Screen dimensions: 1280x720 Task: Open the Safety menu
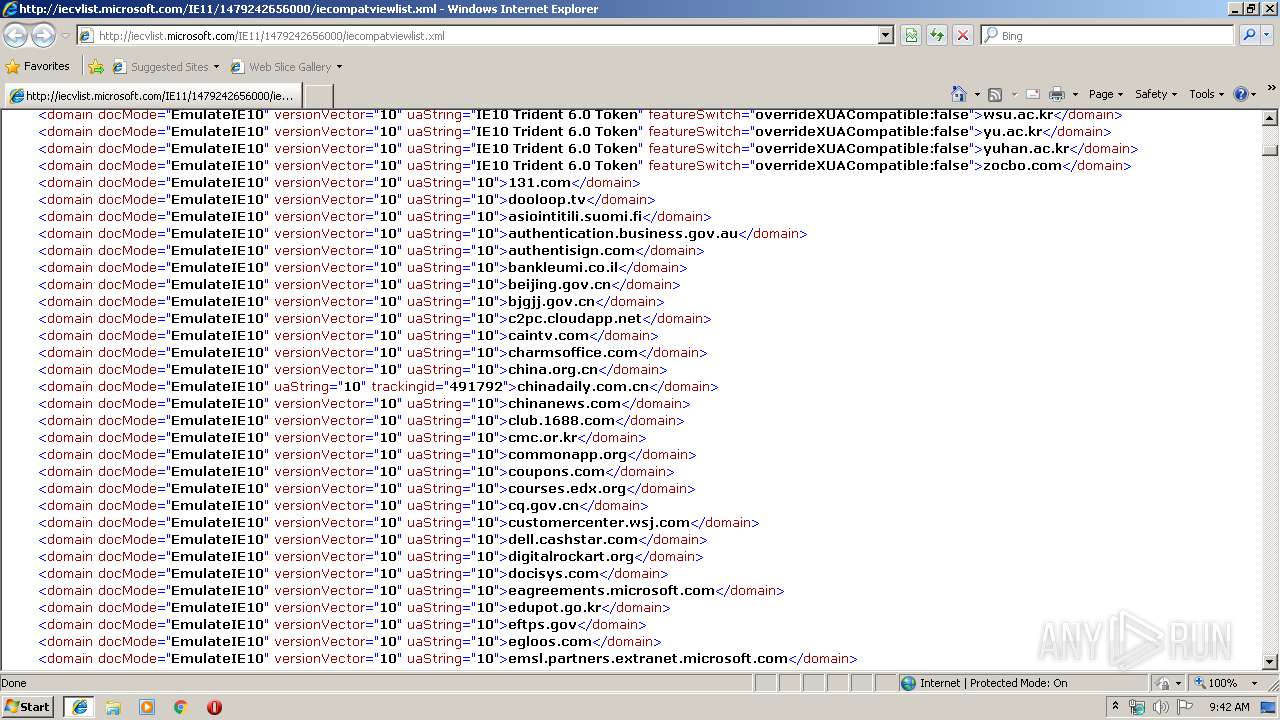pos(1157,94)
